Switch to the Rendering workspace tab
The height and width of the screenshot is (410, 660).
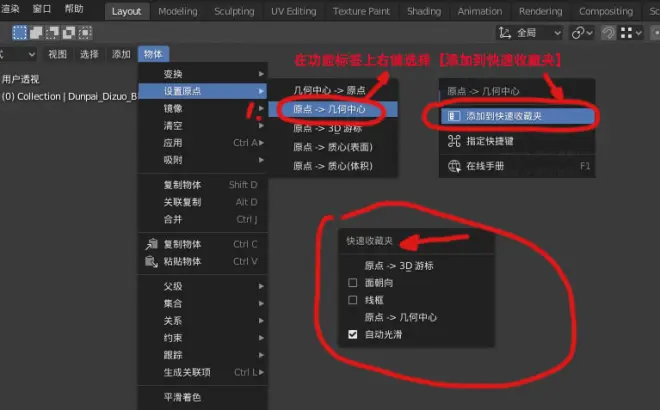pyautogui.click(x=540, y=11)
